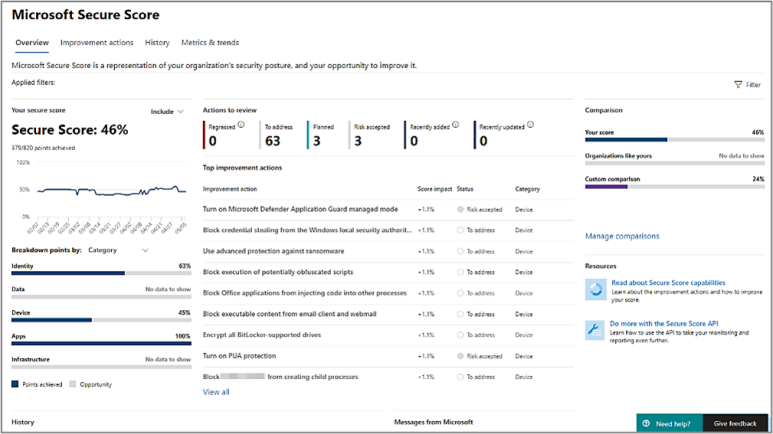Image resolution: width=773 pixels, height=434 pixels.
Task: Click View all under top improvement actions
Action: click(216, 392)
